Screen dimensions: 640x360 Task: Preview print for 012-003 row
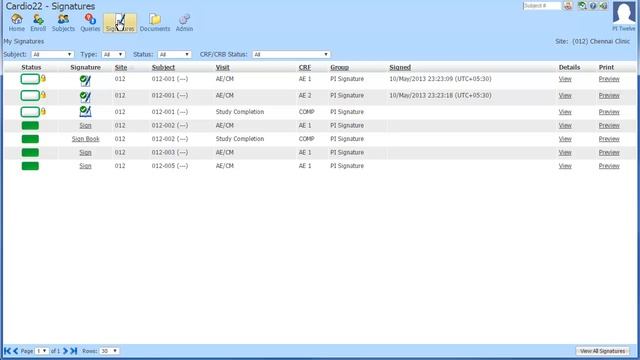[x=609, y=152]
